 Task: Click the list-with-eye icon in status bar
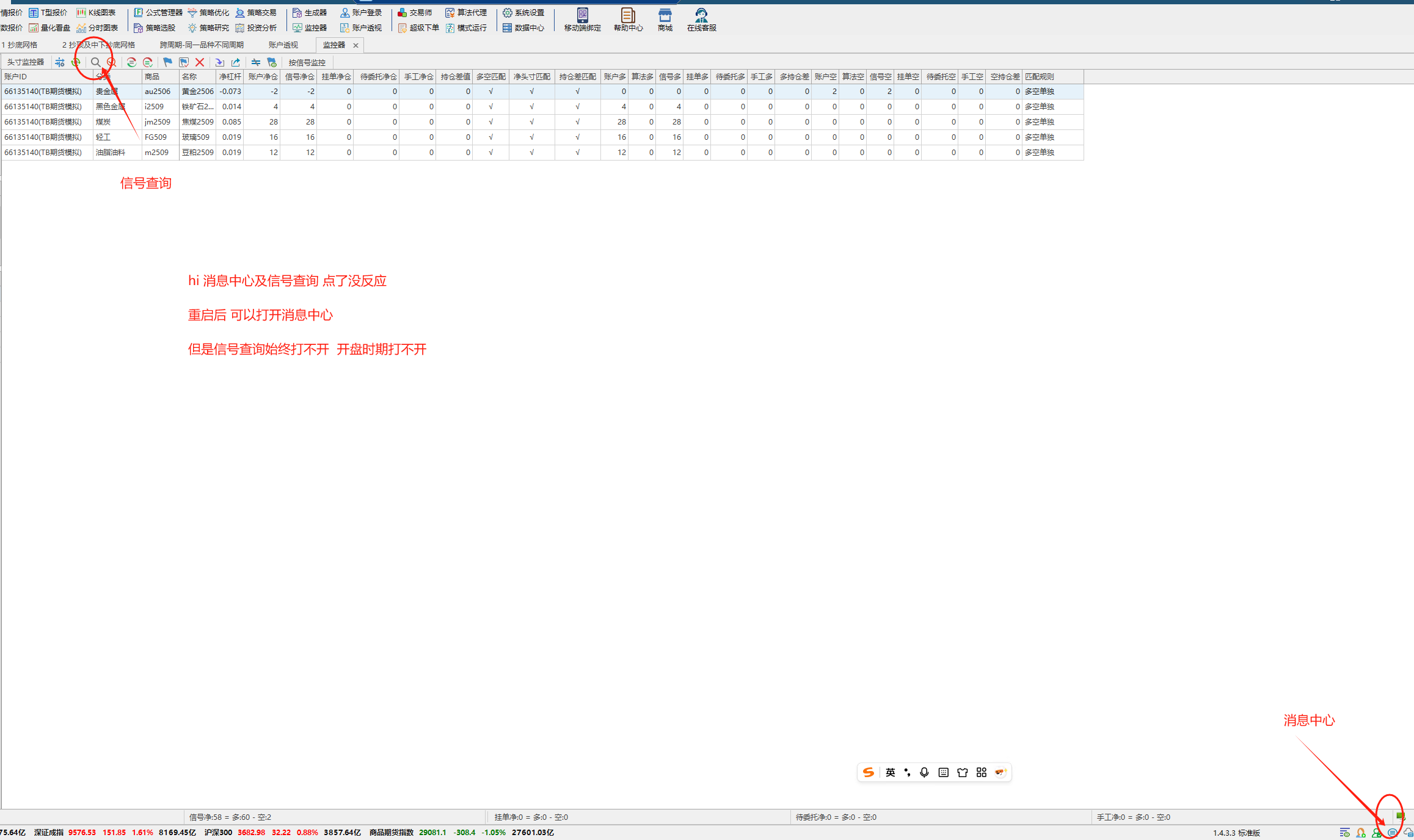[1344, 833]
